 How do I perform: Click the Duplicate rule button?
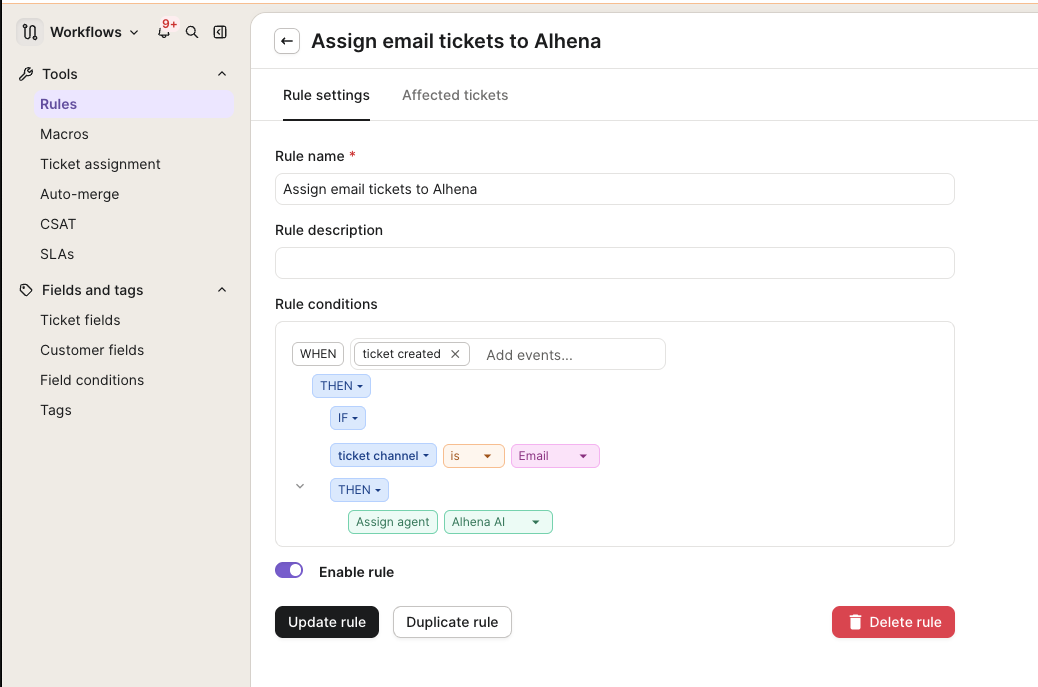tap(452, 622)
